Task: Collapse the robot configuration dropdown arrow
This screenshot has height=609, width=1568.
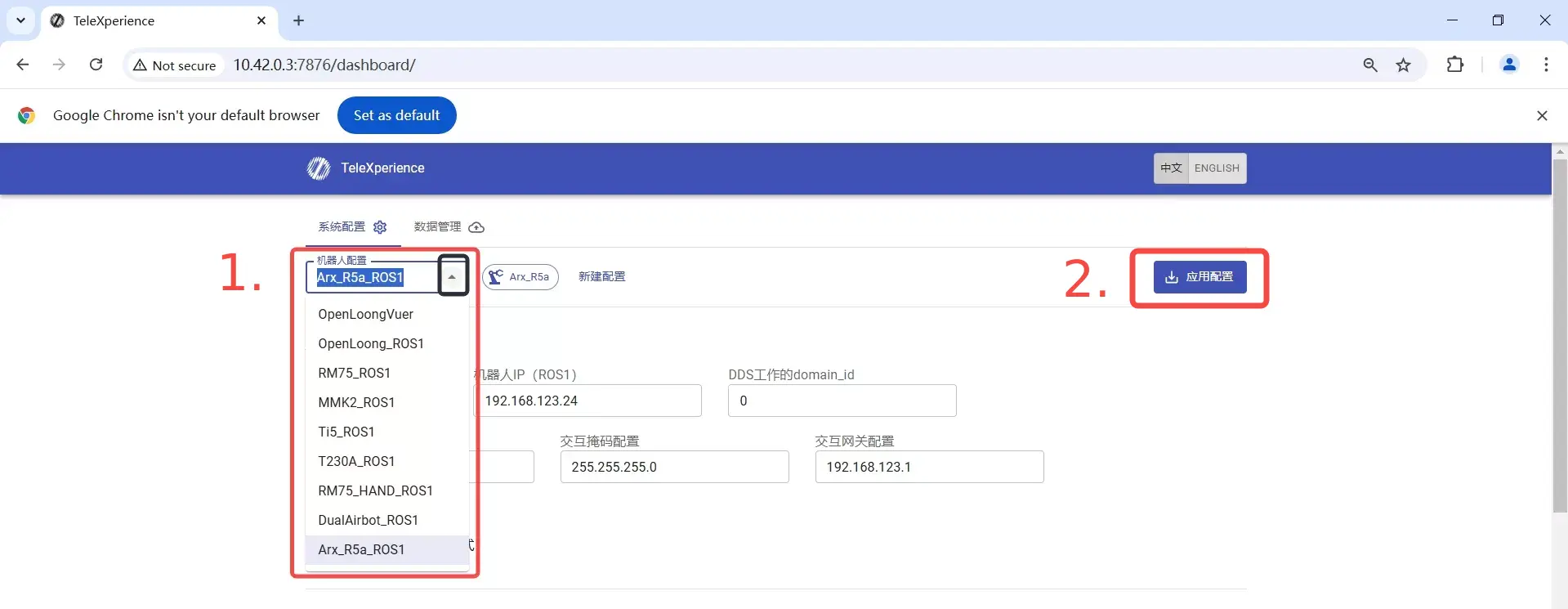Action: point(452,277)
